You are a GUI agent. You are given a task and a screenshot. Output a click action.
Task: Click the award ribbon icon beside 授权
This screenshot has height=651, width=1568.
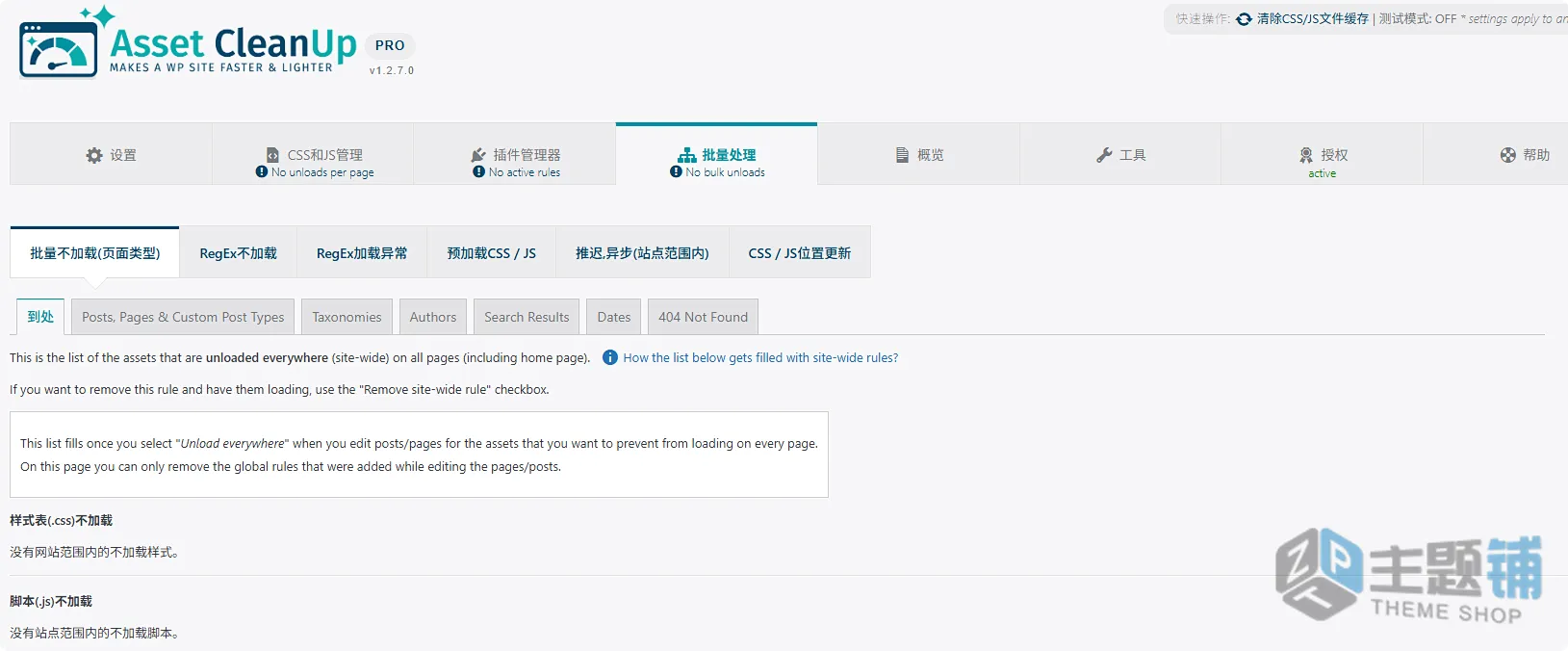point(1306,155)
